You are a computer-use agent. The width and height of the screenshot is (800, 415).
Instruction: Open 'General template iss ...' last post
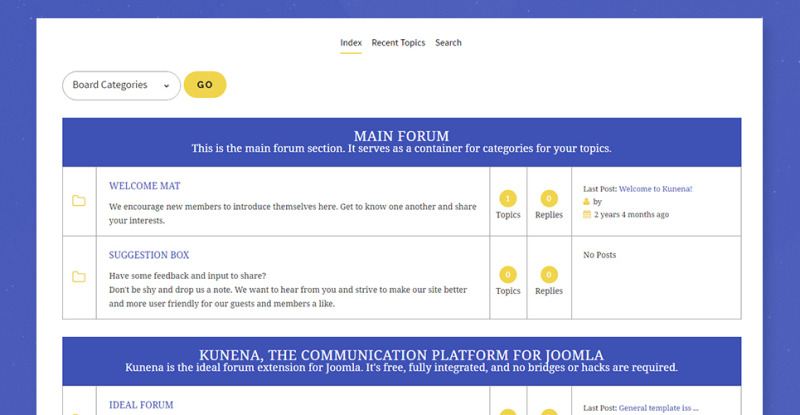pyautogui.click(x=659, y=408)
